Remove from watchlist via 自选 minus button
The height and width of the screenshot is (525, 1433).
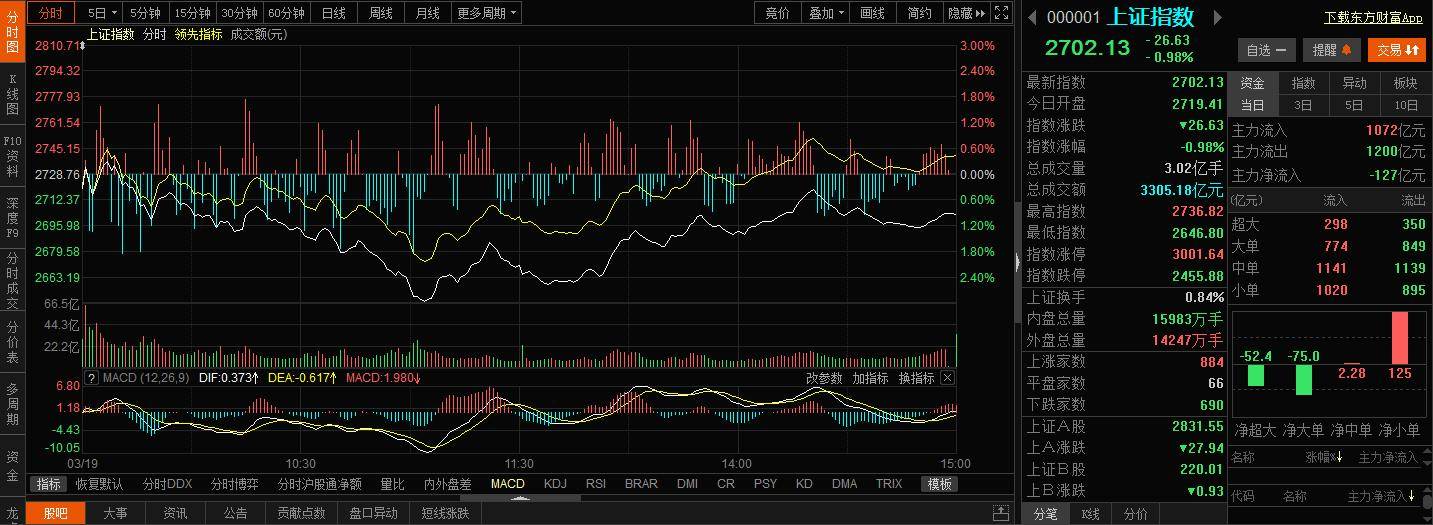click(x=1267, y=50)
